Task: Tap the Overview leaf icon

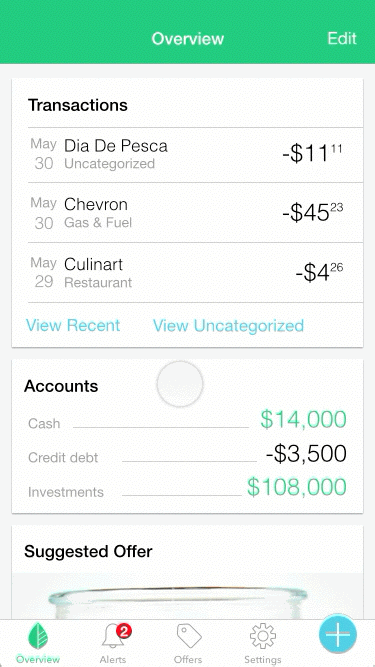Action: [x=38, y=637]
